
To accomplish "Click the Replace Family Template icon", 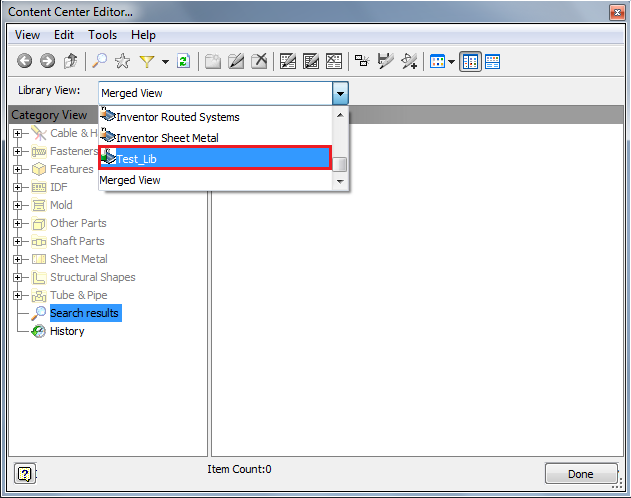I will pyautogui.click(x=362, y=61).
